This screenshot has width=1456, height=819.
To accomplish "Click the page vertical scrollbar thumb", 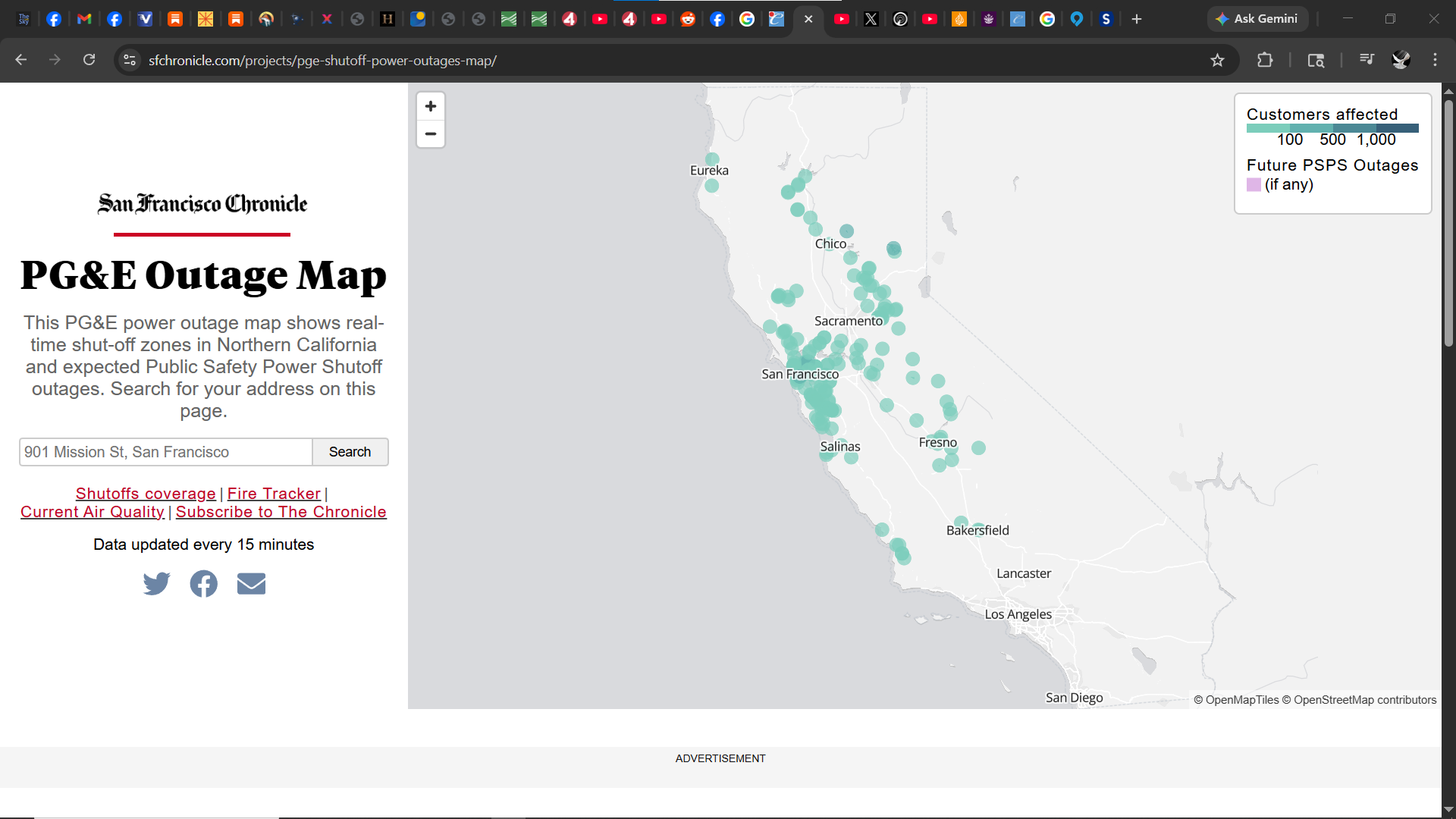I will pyautogui.click(x=1448, y=224).
